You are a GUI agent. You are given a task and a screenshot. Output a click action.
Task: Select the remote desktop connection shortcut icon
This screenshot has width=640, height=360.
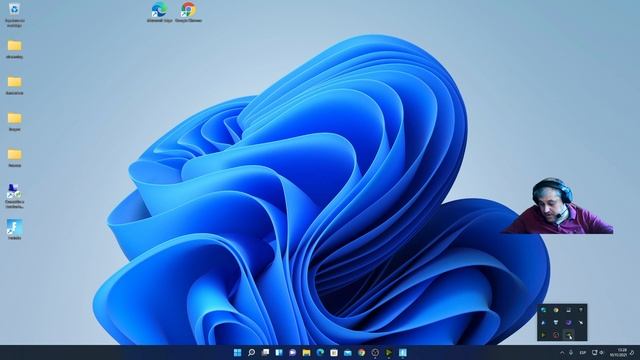click(15, 196)
